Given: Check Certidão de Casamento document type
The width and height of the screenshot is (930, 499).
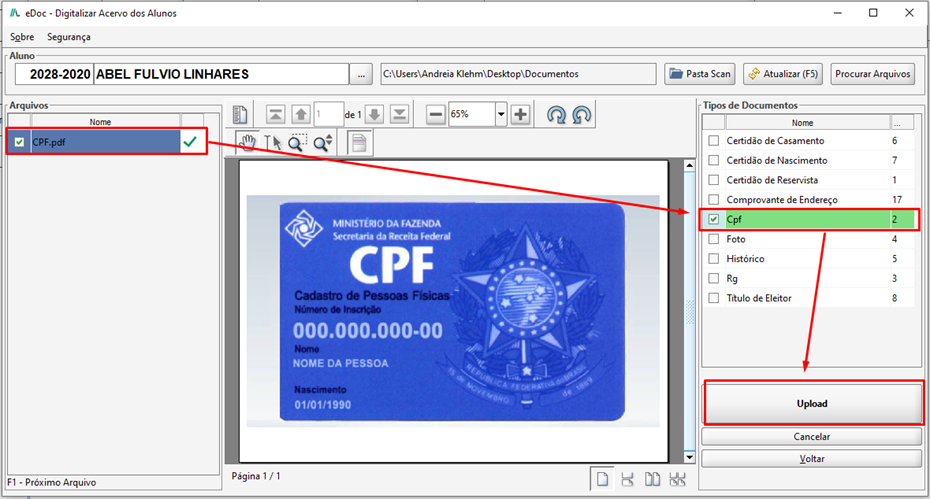Looking at the screenshot, I should 714,141.
